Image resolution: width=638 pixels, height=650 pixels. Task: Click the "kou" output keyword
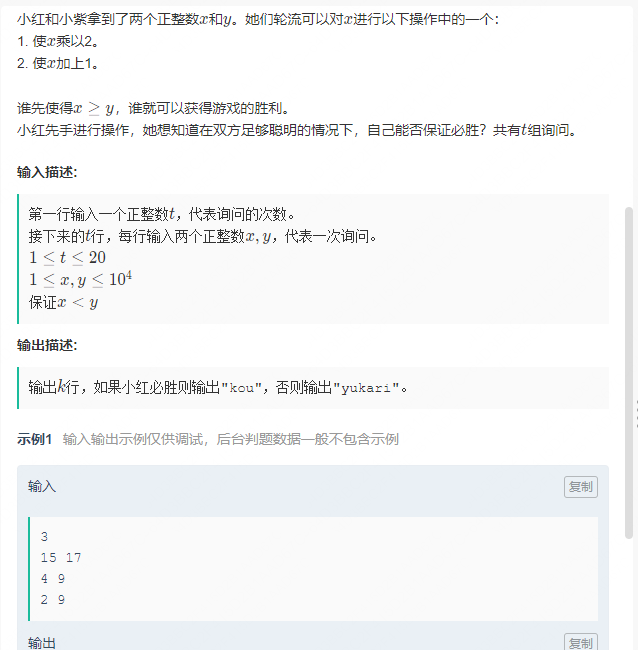click(241, 388)
